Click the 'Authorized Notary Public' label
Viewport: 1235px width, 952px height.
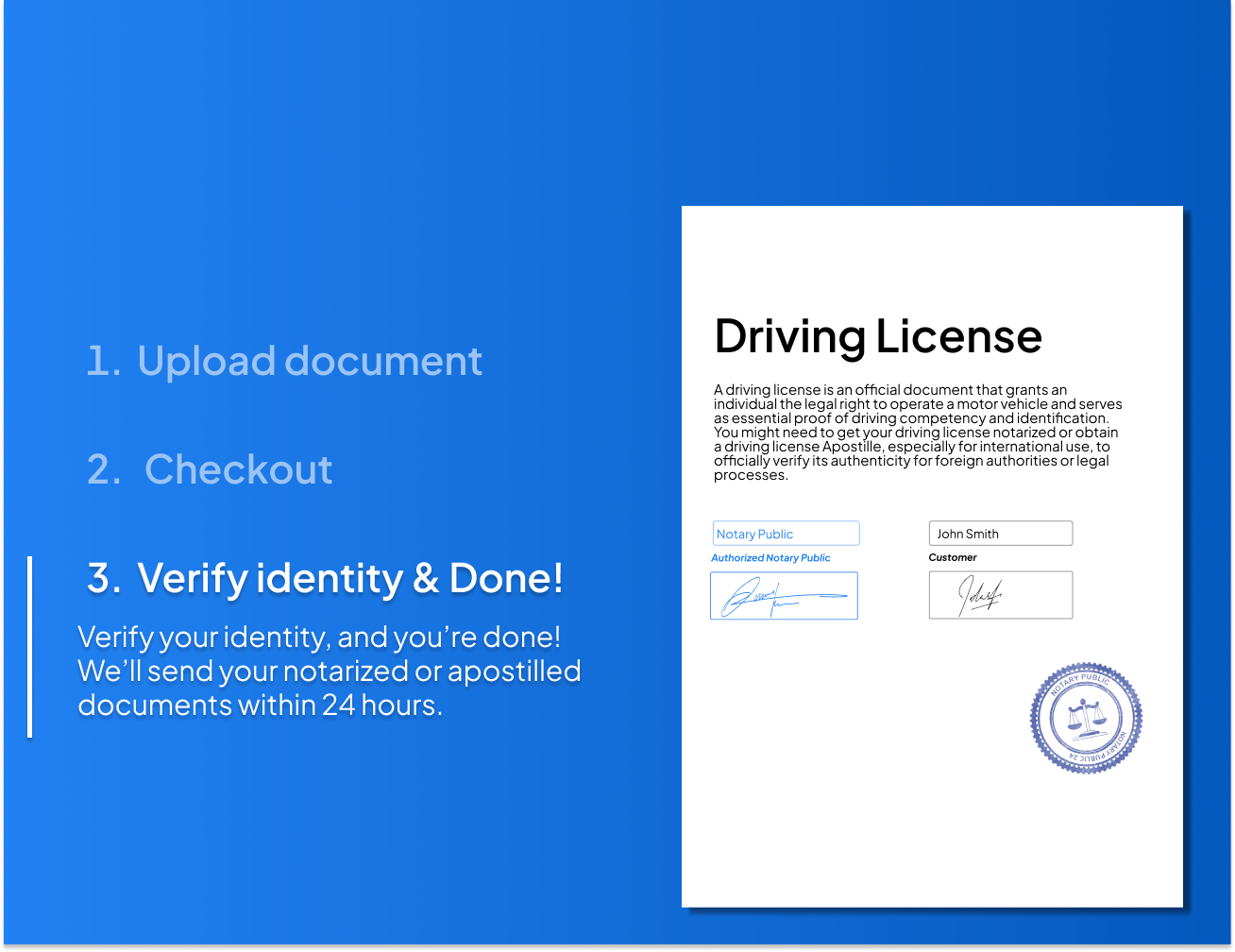pyautogui.click(x=771, y=557)
